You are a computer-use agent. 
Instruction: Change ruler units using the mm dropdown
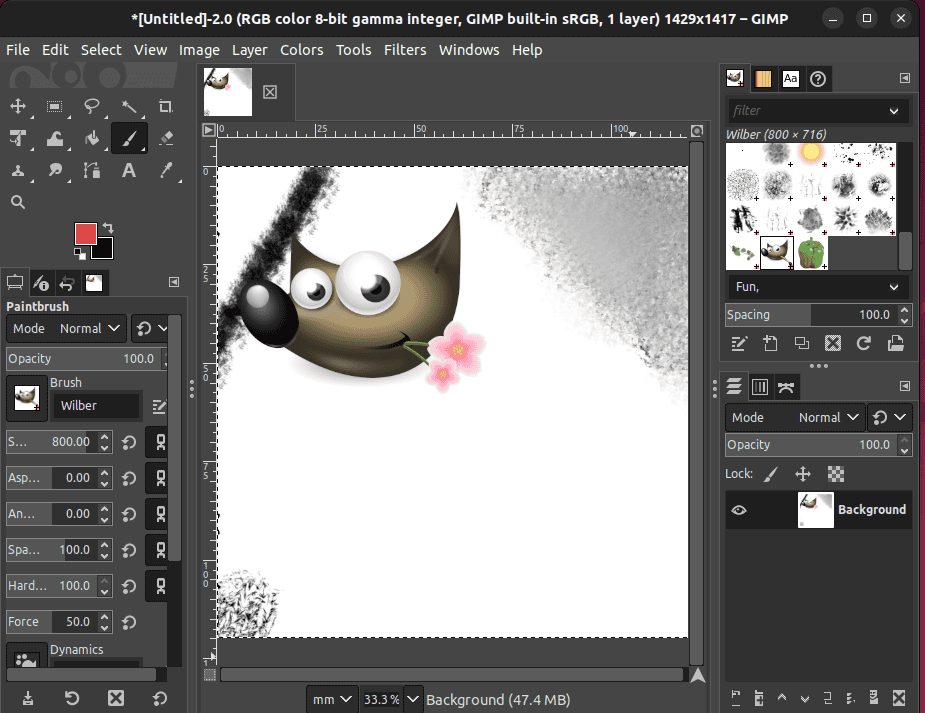(331, 699)
